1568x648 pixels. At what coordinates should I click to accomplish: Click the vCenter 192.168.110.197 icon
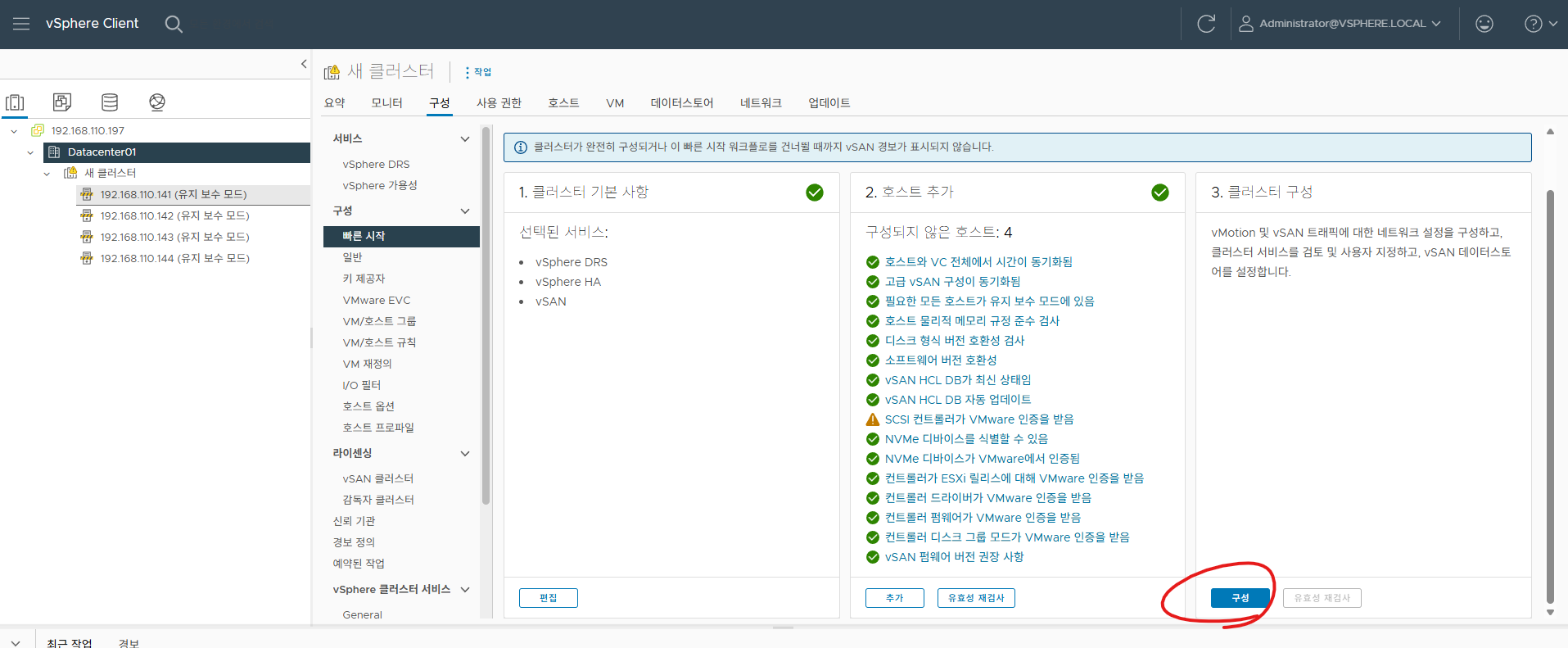tap(38, 130)
